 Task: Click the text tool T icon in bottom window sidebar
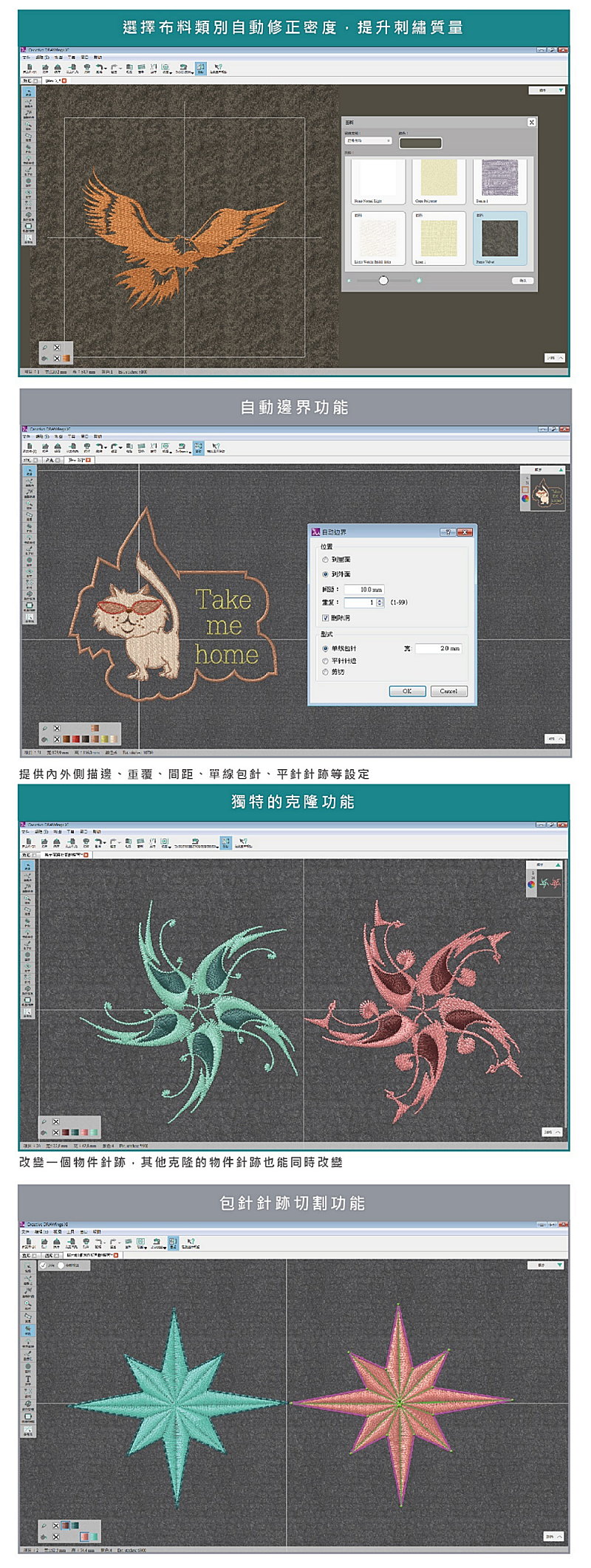[x=28, y=1379]
